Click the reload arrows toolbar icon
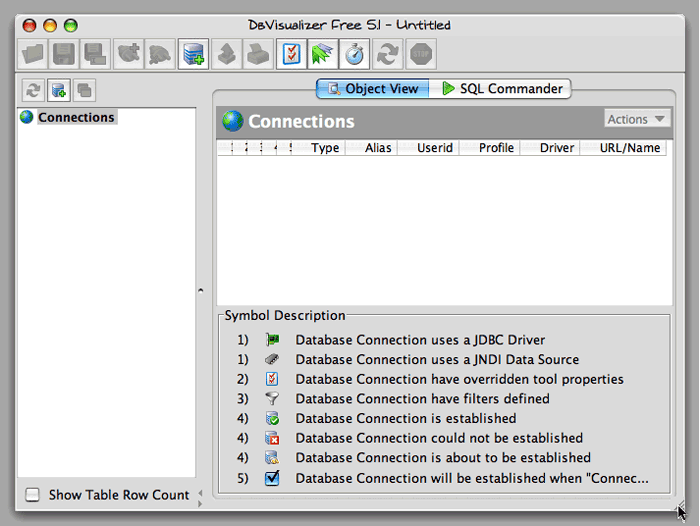 point(388,54)
